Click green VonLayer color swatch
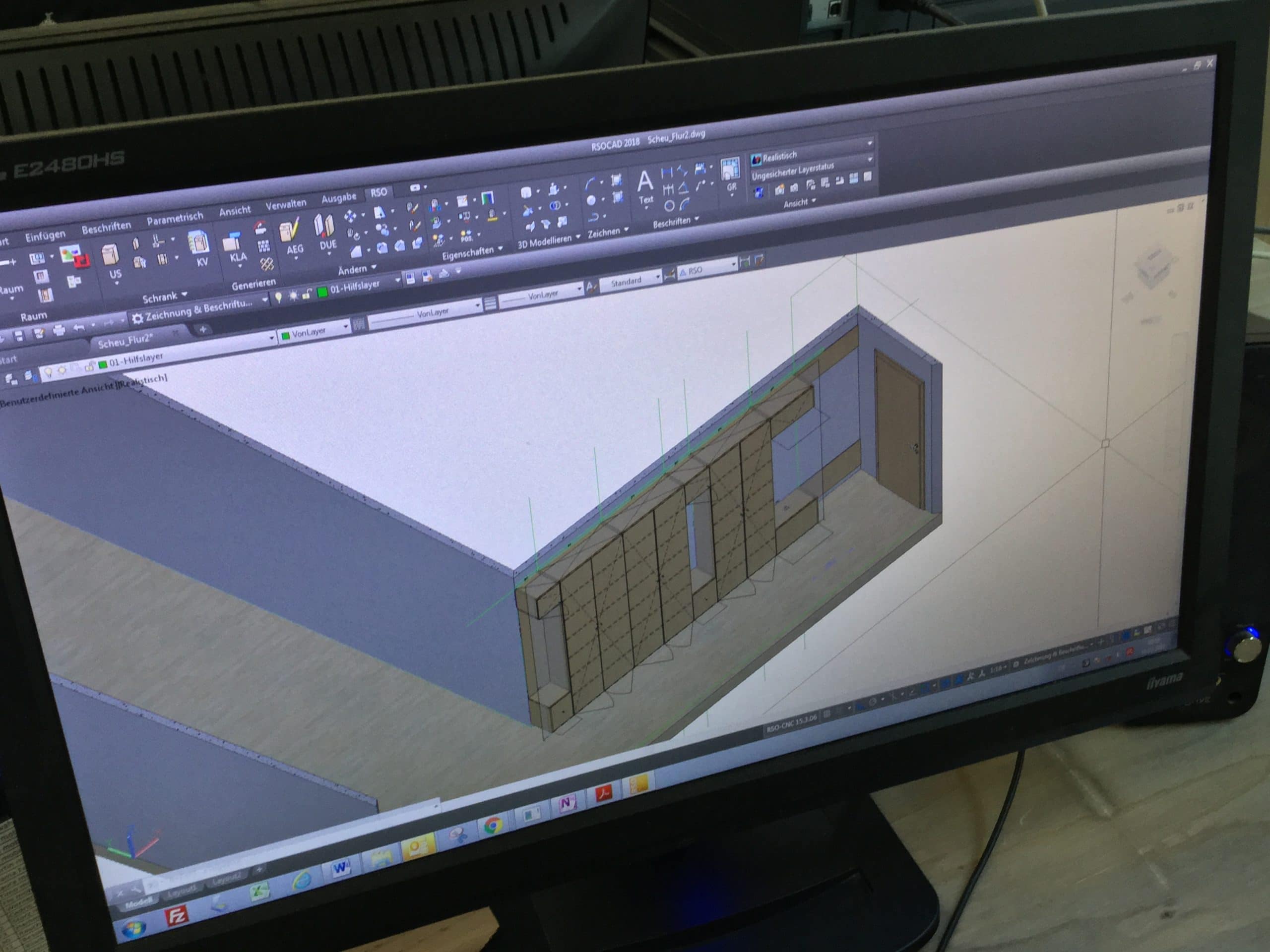 285,336
